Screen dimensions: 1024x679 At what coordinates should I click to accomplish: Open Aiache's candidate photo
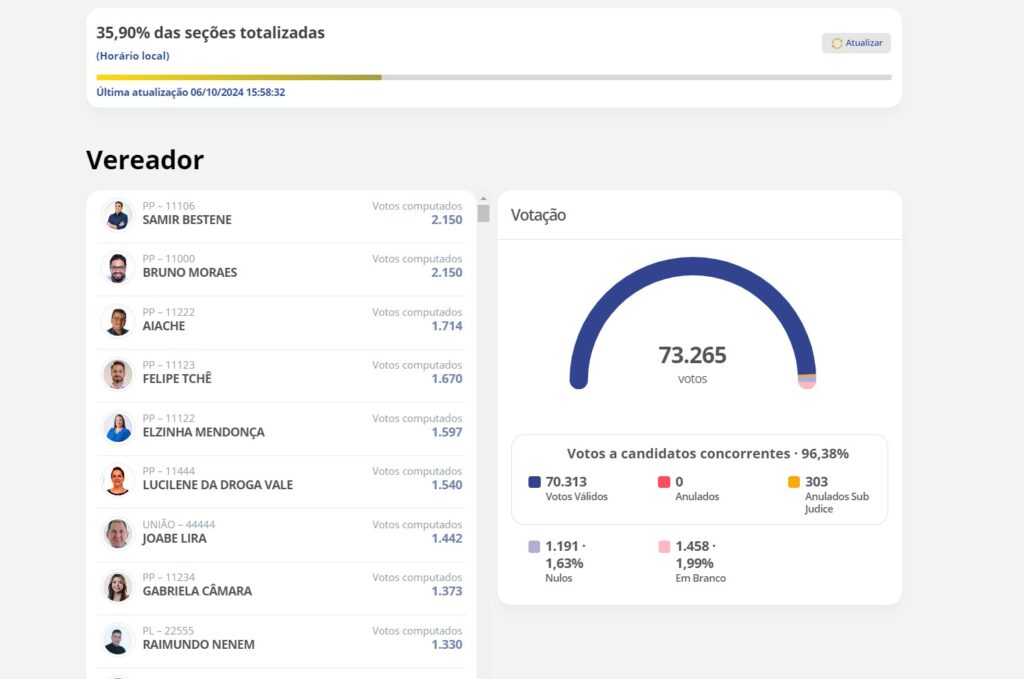[118, 322]
